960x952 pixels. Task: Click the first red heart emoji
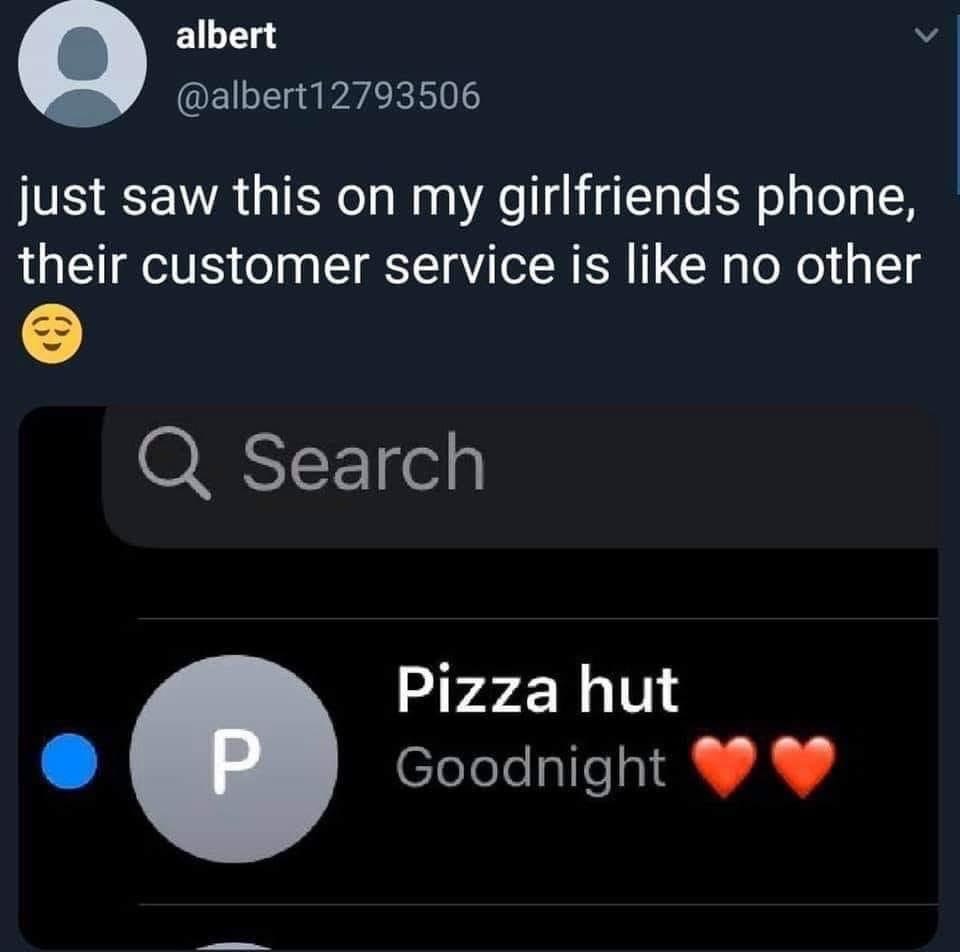pyautogui.click(x=724, y=767)
